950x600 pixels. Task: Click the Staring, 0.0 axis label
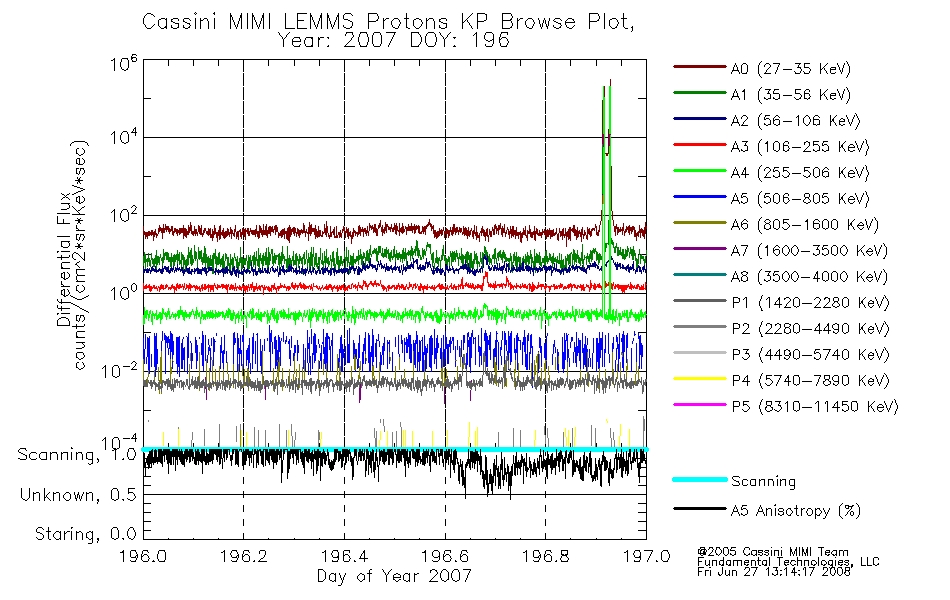point(85,534)
